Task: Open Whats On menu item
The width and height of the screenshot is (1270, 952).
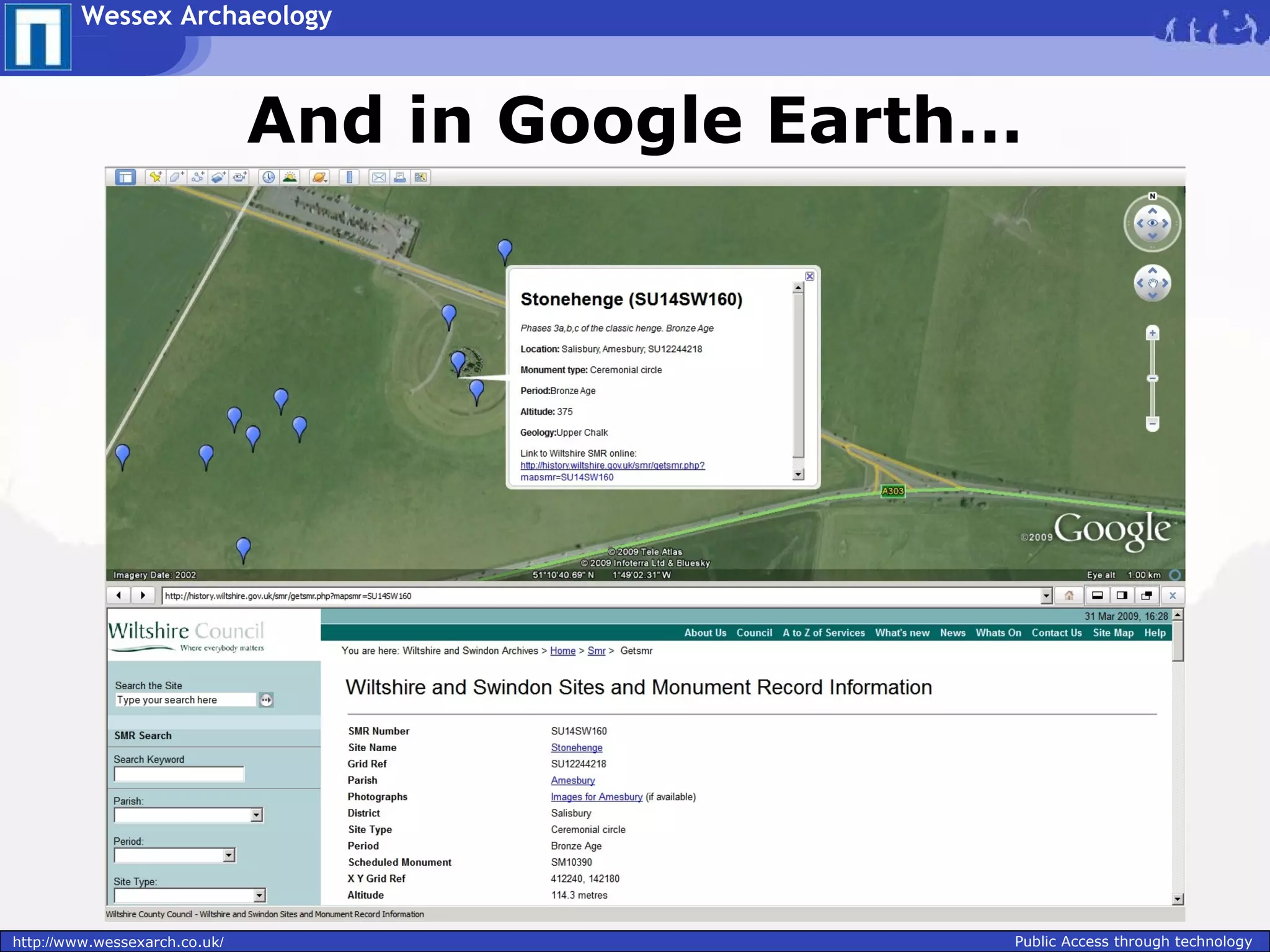Action: [998, 633]
